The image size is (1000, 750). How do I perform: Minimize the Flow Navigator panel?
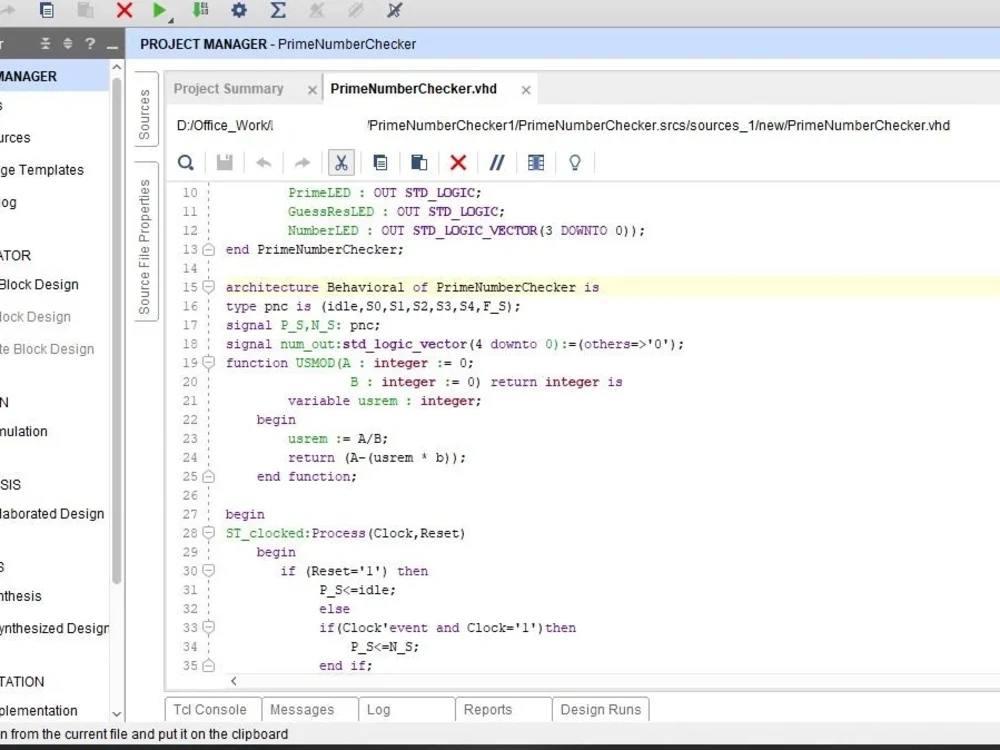[112, 47]
